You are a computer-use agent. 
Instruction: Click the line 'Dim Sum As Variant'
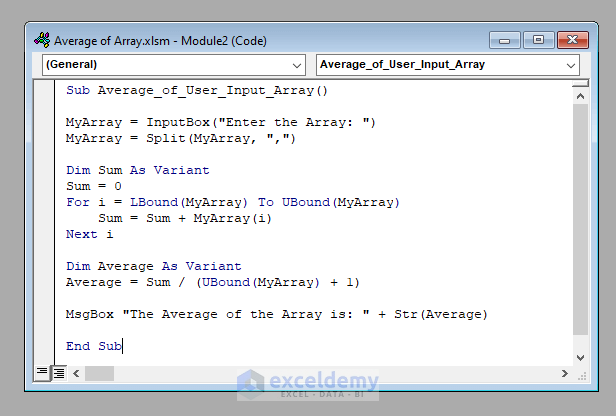(138, 170)
